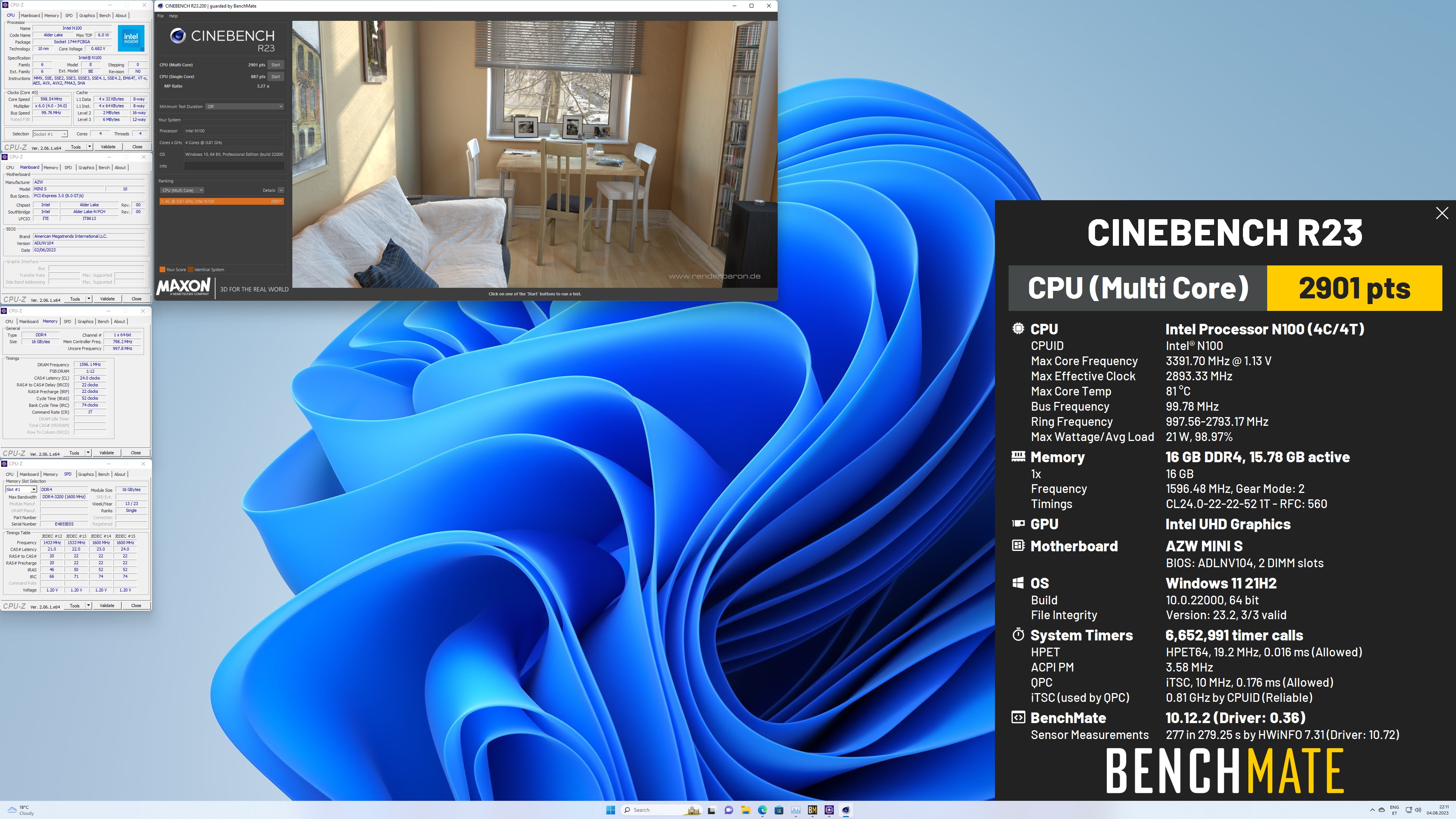Viewport: 1456px width, 819px height.
Task: Select the orange Intel N100 ranking row
Action: coord(221,201)
